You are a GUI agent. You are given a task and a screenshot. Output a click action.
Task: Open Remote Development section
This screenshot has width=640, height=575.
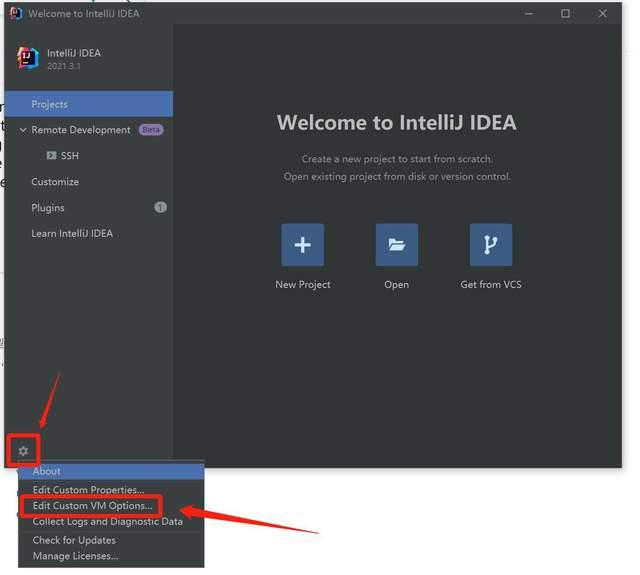pyautogui.click(x=81, y=130)
